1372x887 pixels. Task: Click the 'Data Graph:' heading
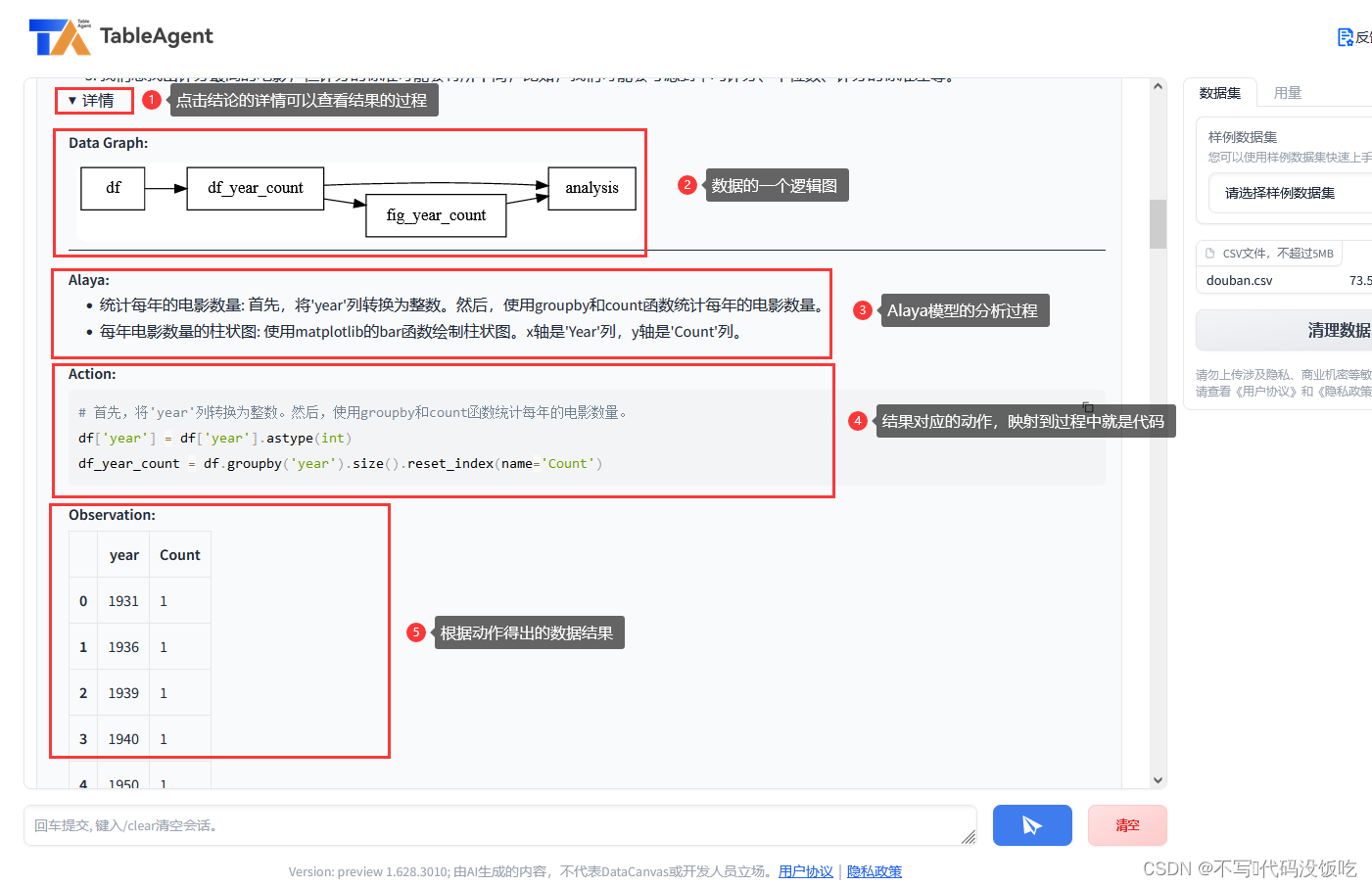pos(108,143)
